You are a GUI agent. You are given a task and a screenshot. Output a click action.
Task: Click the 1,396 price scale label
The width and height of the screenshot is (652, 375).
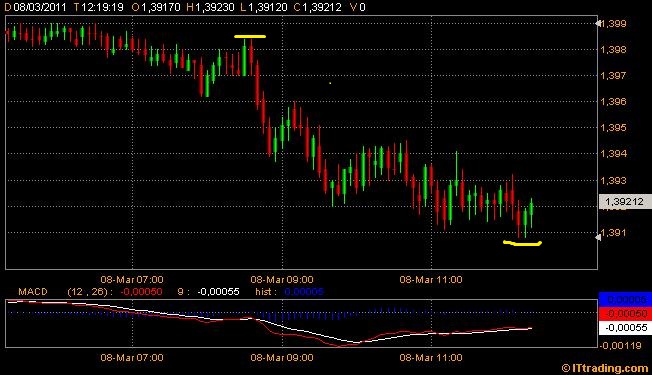[x=613, y=101]
